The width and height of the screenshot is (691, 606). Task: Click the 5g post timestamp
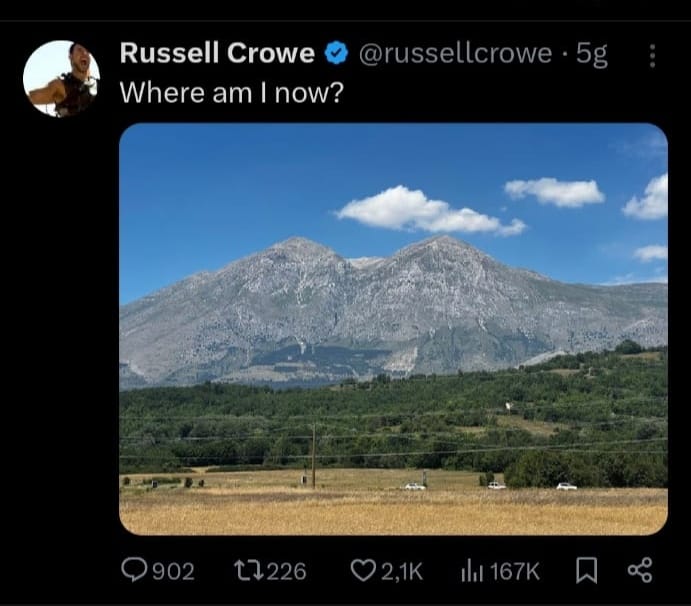[x=592, y=55]
